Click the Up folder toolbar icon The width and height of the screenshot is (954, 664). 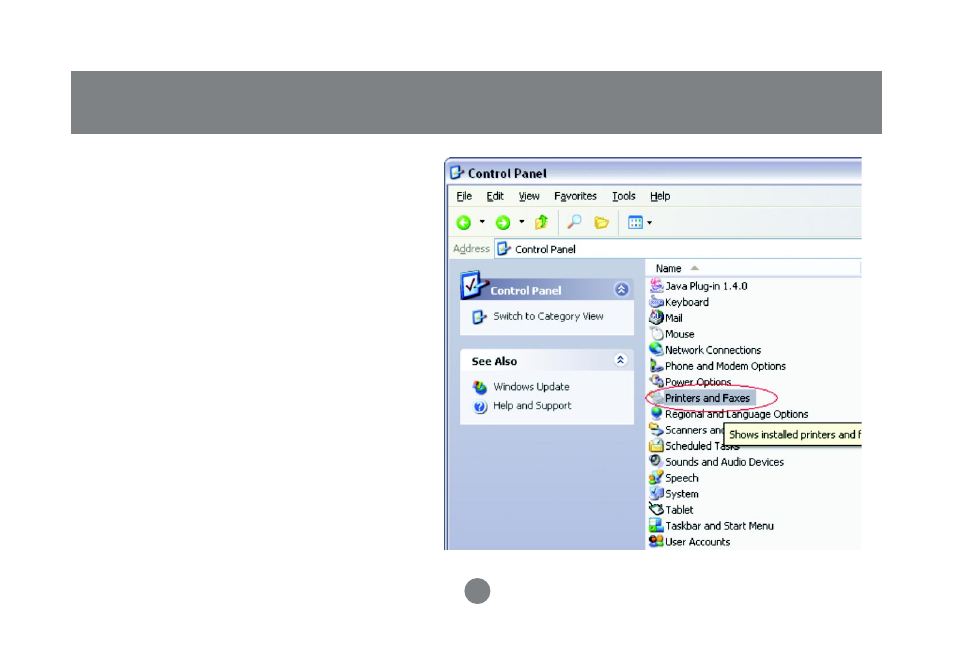pyautogui.click(x=541, y=222)
